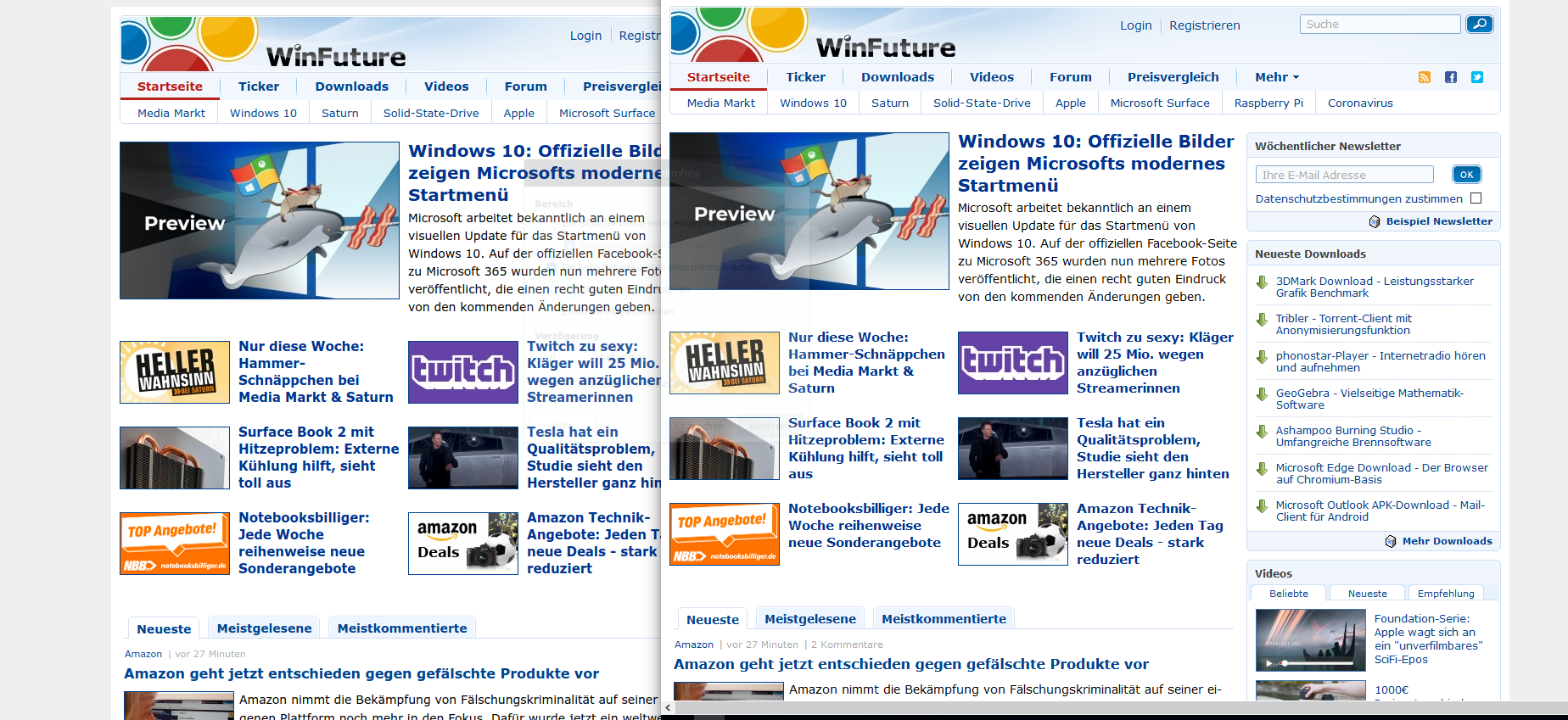Open the Facebook icon in navigation bar
This screenshot has height=720, width=1568.
[1451, 77]
